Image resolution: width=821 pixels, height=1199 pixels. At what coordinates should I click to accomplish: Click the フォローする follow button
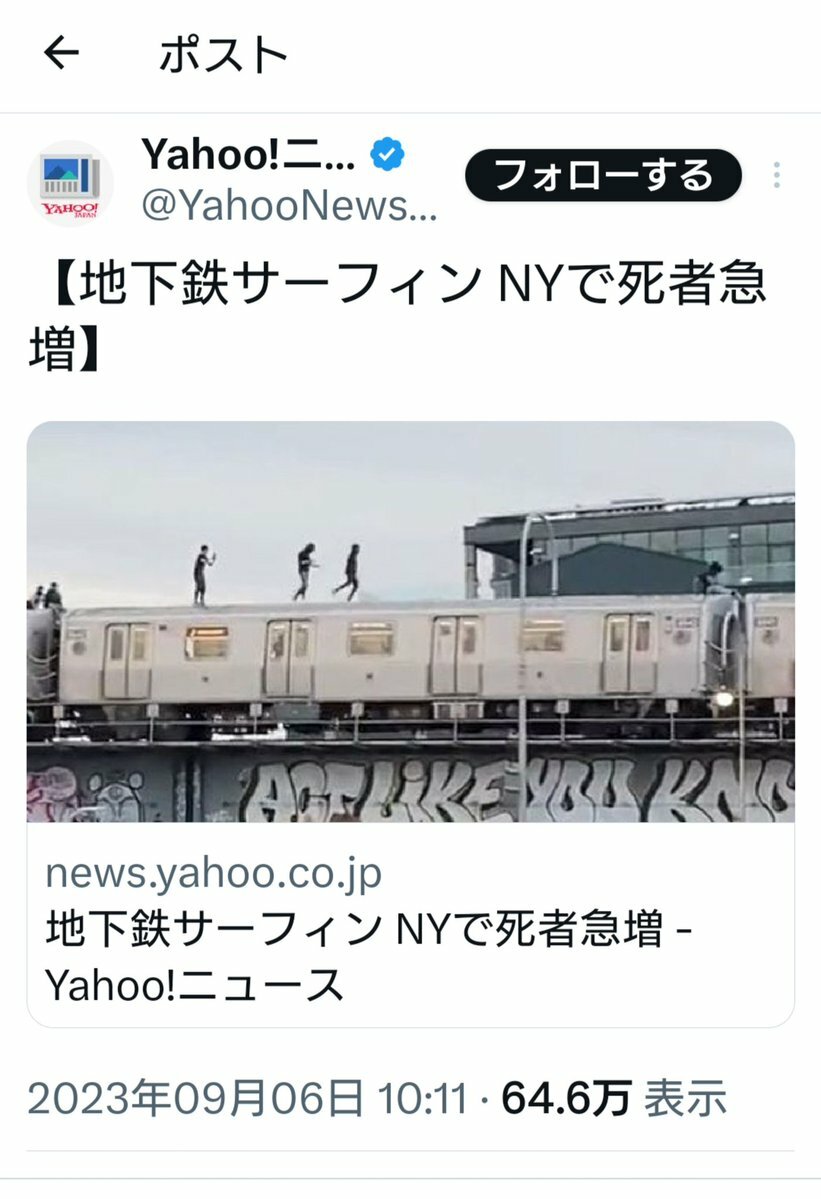pyautogui.click(x=603, y=175)
